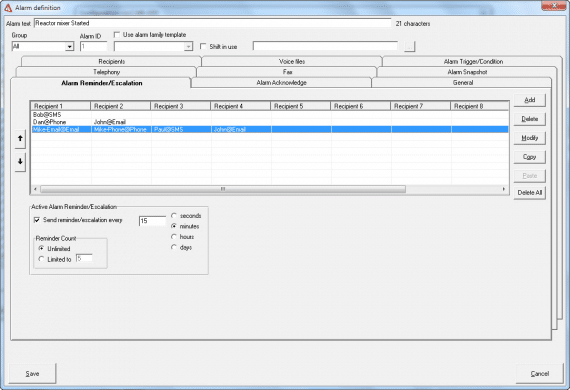Expand the alarm family template dropdown
This screenshot has height=390, width=570.
[x=188, y=47]
